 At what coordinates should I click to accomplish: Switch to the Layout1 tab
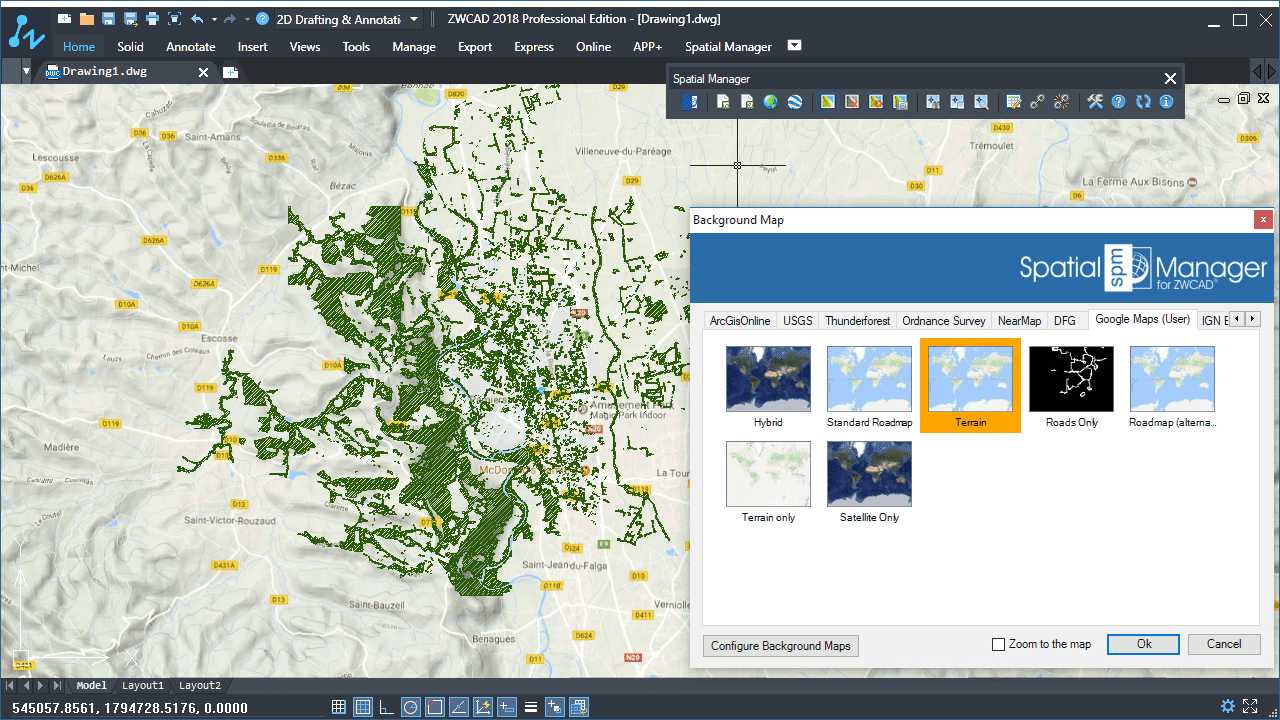[x=143, y=686]
